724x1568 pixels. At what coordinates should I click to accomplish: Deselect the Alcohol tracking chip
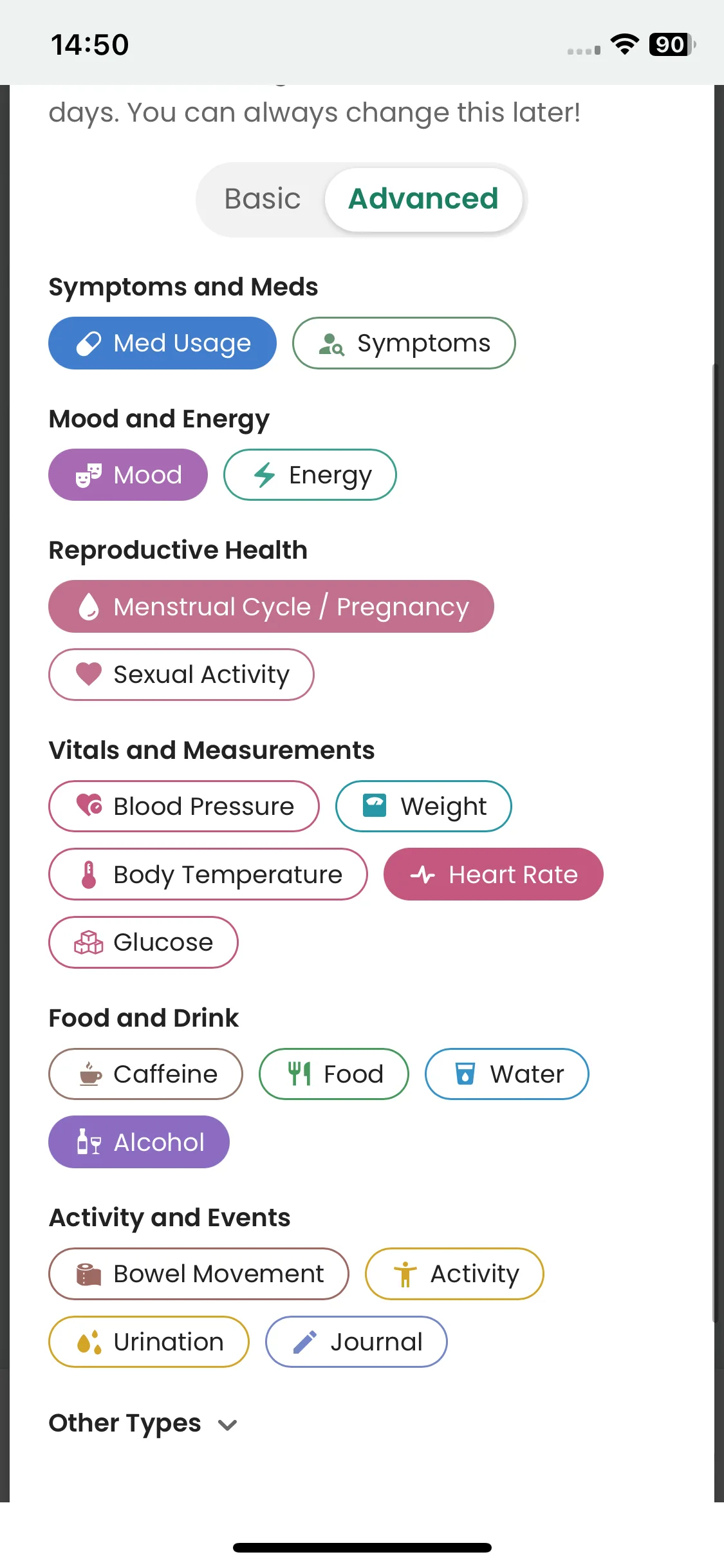coord(139,1143)
